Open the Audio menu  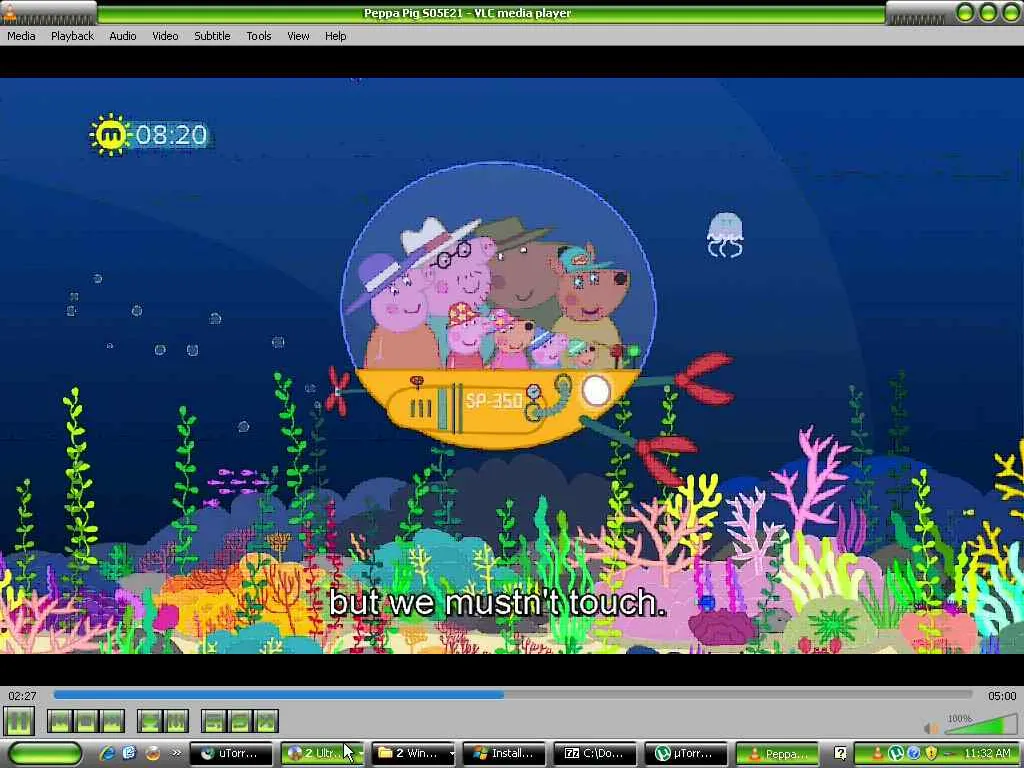point(123,36)
